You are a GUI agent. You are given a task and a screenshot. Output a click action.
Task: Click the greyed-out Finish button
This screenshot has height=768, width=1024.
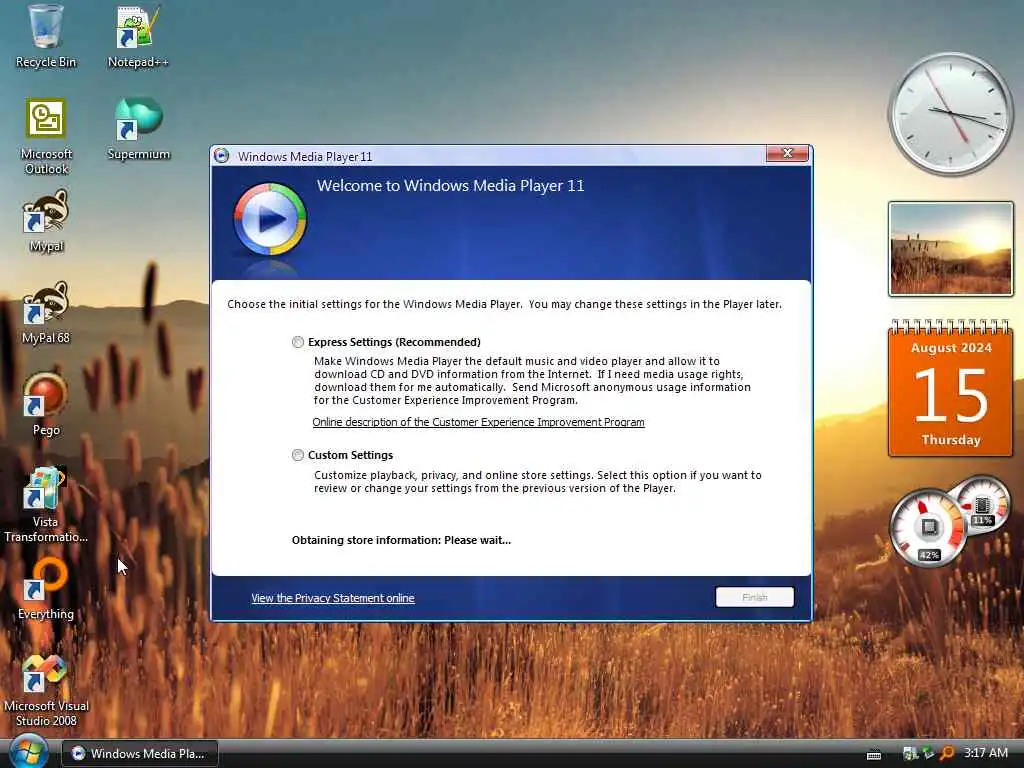point(754,597)
